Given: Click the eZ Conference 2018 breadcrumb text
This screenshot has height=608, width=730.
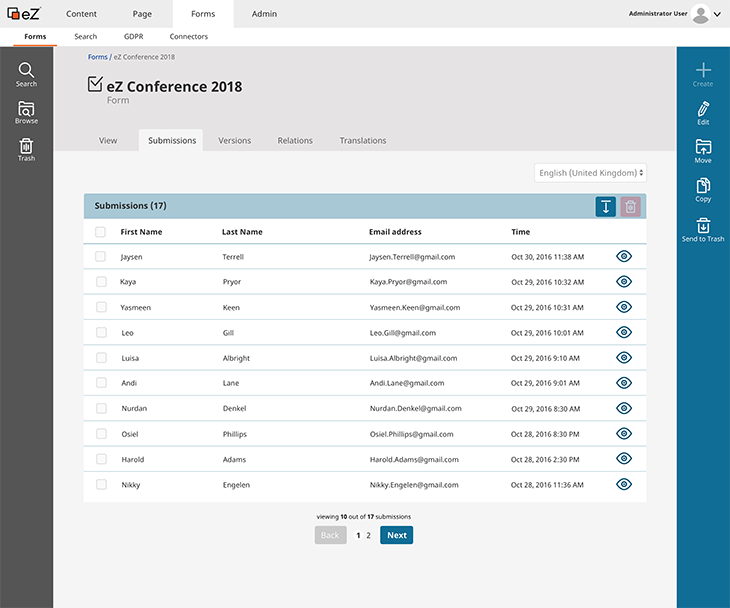Looking at the screenshot, I should [144, 57].
